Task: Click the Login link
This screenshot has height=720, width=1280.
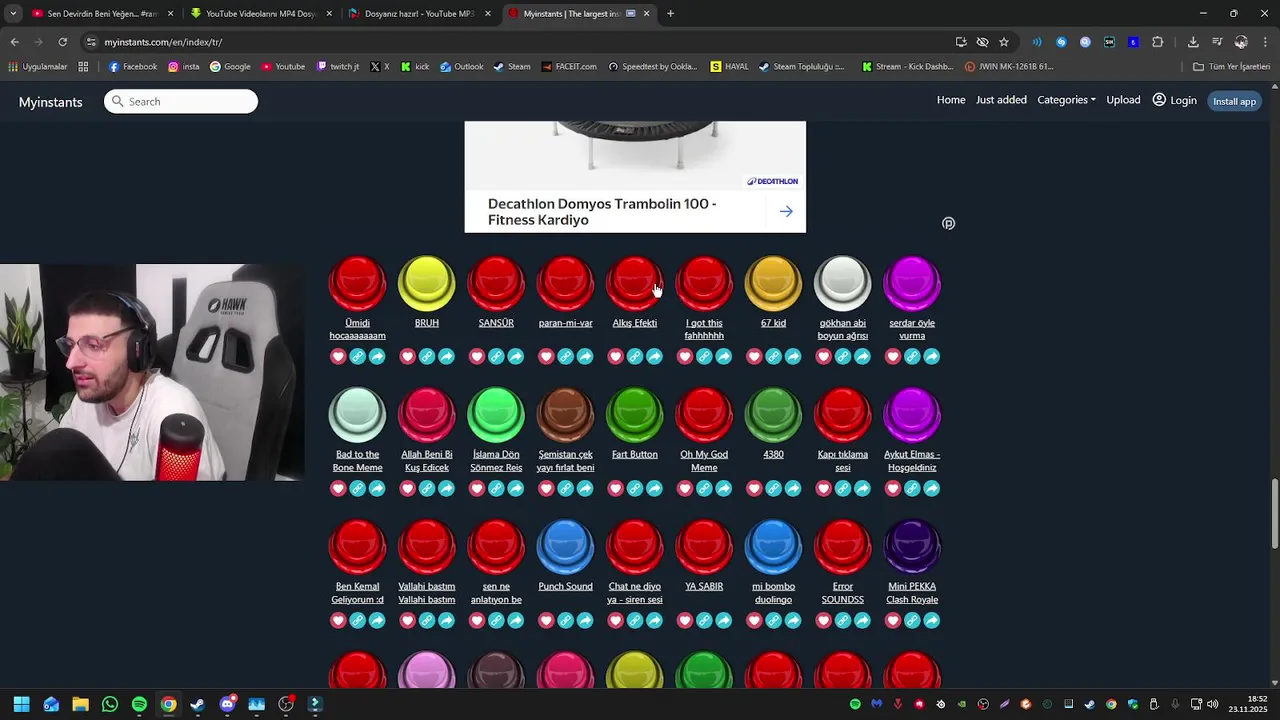Action: (1174, 100)
